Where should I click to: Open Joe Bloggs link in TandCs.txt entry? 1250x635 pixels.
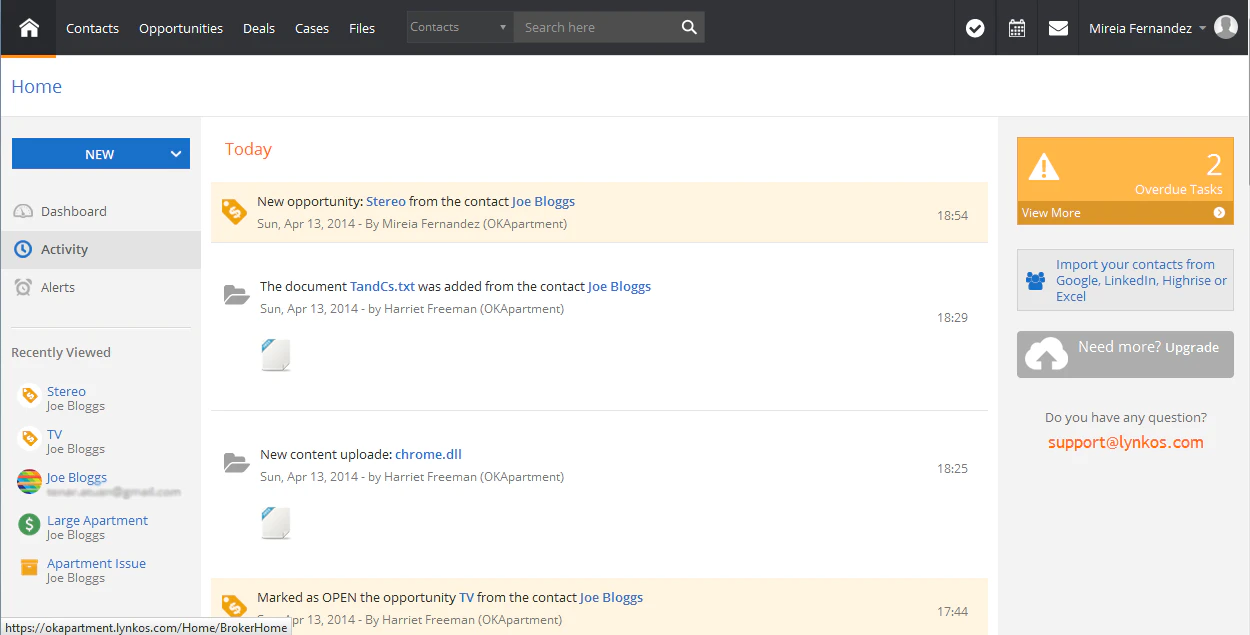coord(619,286)
